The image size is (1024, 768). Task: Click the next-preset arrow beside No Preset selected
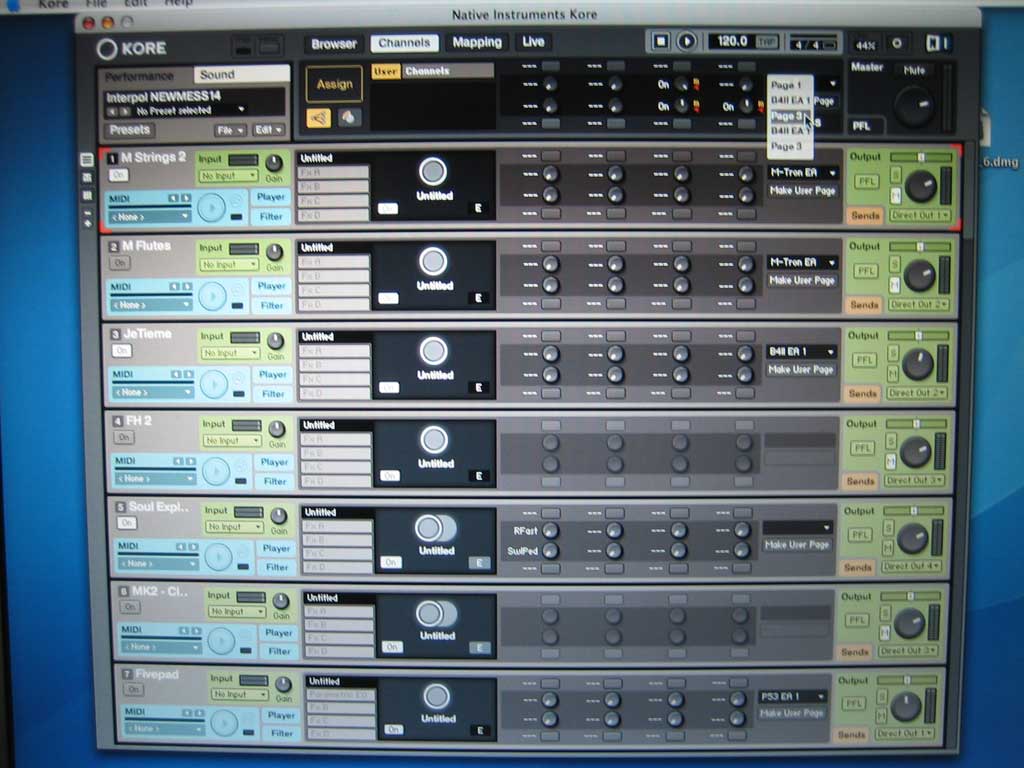click(x=125, y=112)
